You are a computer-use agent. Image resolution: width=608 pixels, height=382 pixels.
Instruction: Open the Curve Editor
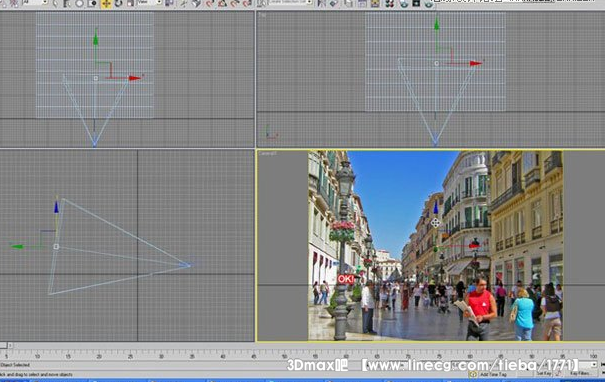[x=362, y=4]
